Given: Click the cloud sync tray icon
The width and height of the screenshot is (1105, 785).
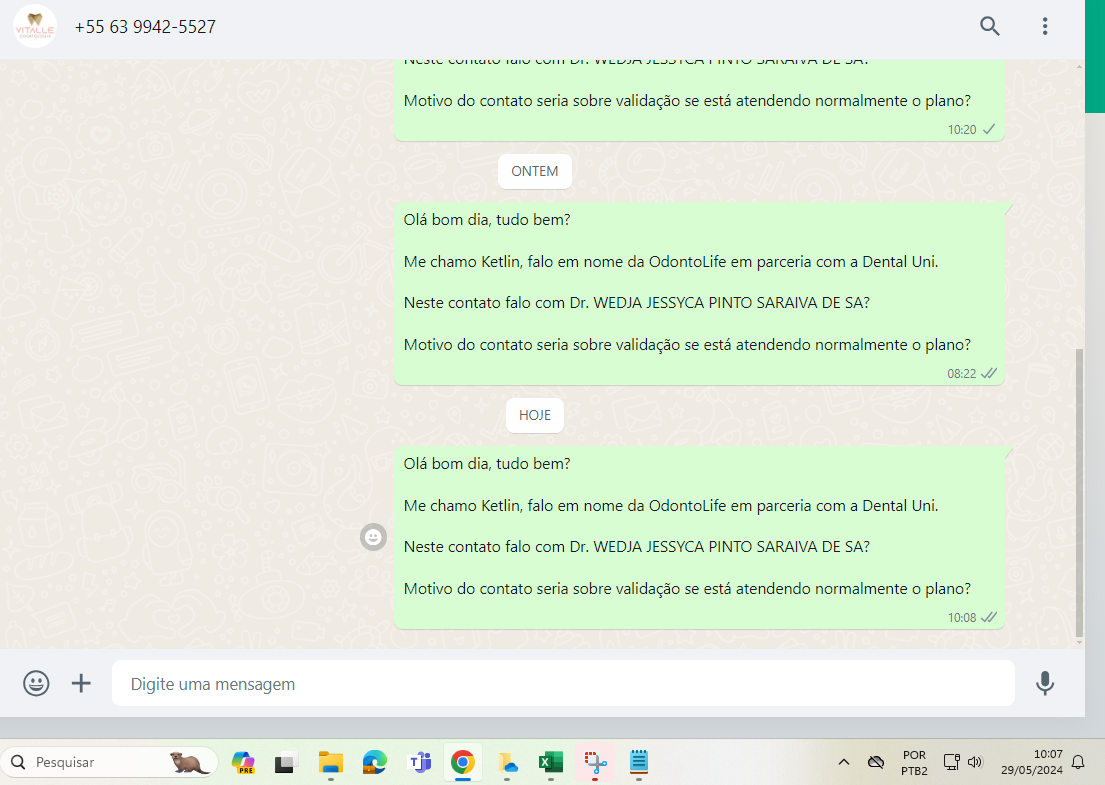Looking at the screenshot, I should click(876, 762).
